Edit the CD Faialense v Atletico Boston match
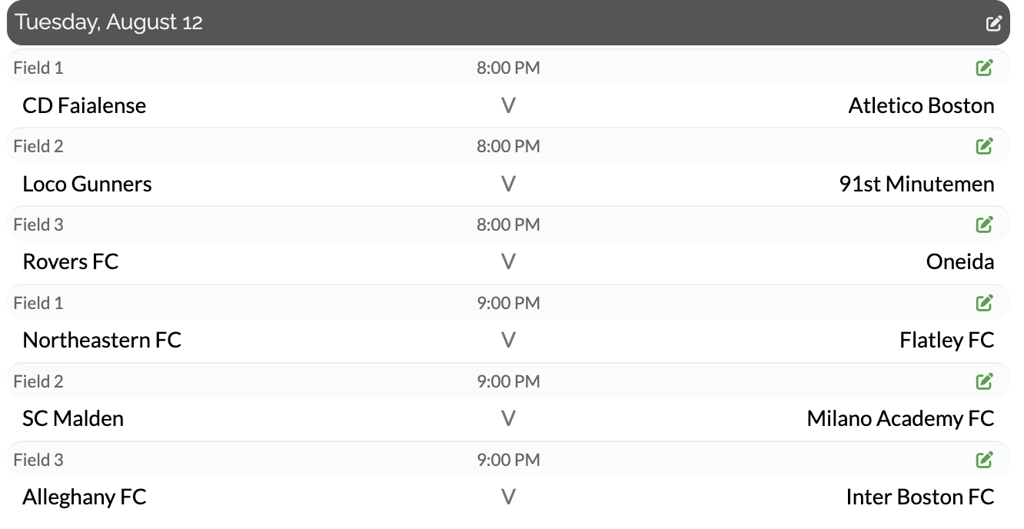1024x529 pixels. click(x=984, y=68)
